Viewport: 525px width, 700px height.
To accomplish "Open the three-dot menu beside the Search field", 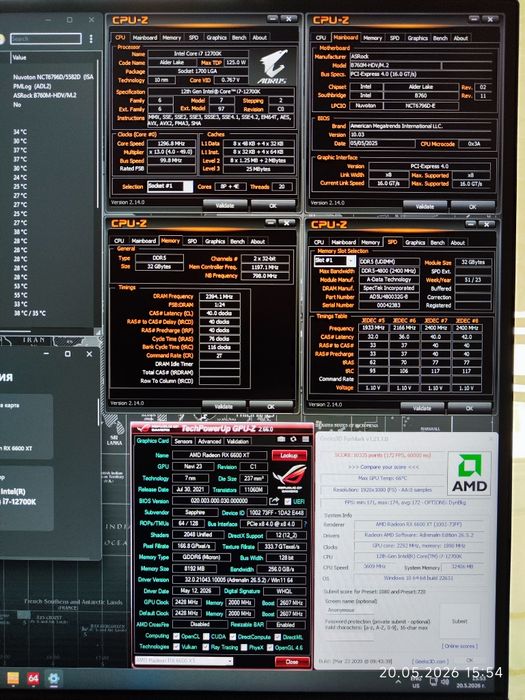I will (91, 39).
